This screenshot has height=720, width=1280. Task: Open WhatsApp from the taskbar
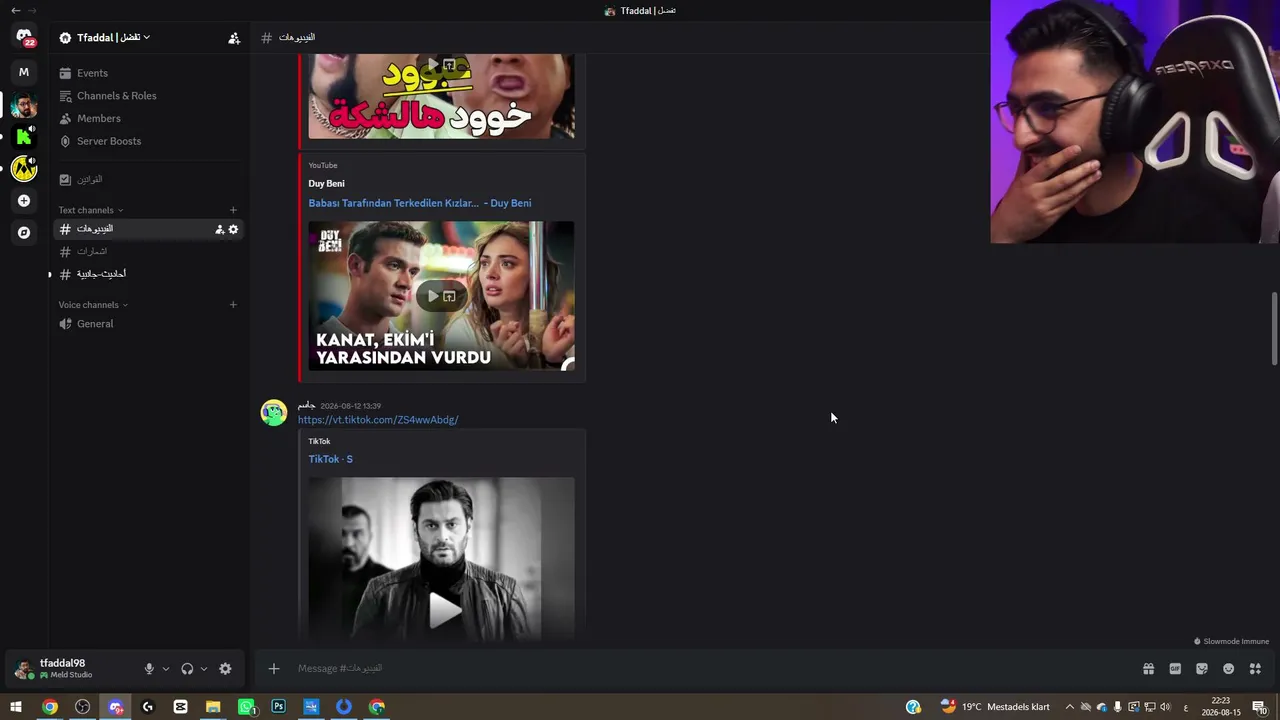point(246,707)
